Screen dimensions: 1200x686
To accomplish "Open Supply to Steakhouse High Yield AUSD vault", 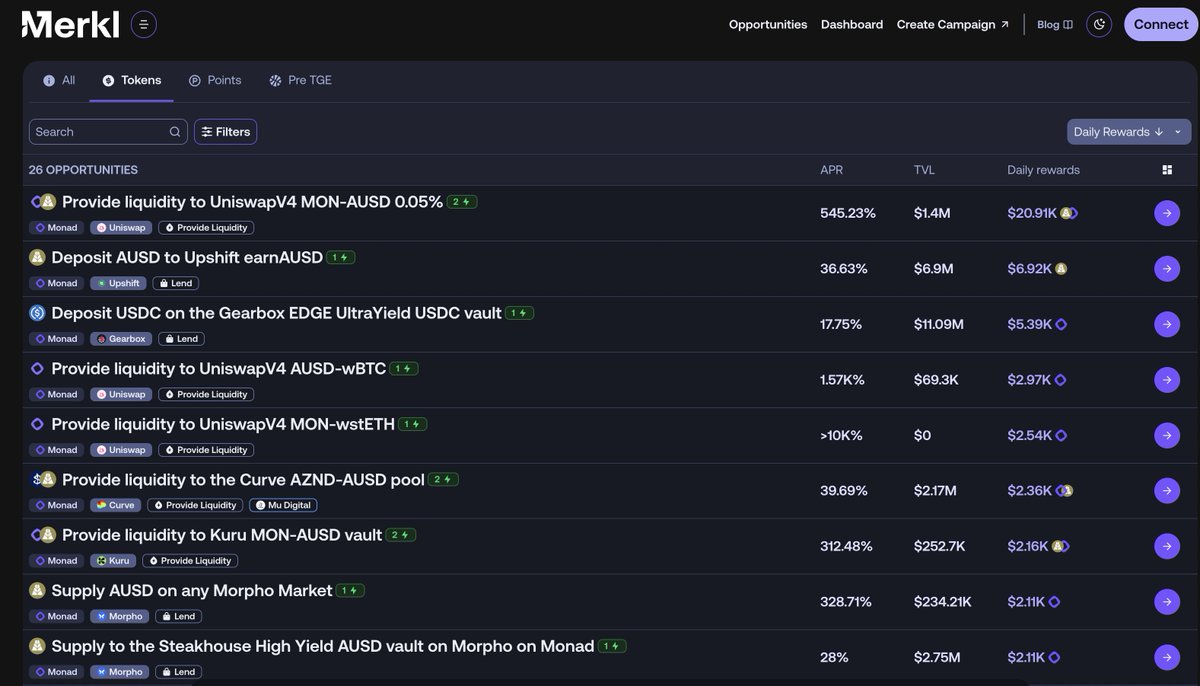I will tap(323, 646).
